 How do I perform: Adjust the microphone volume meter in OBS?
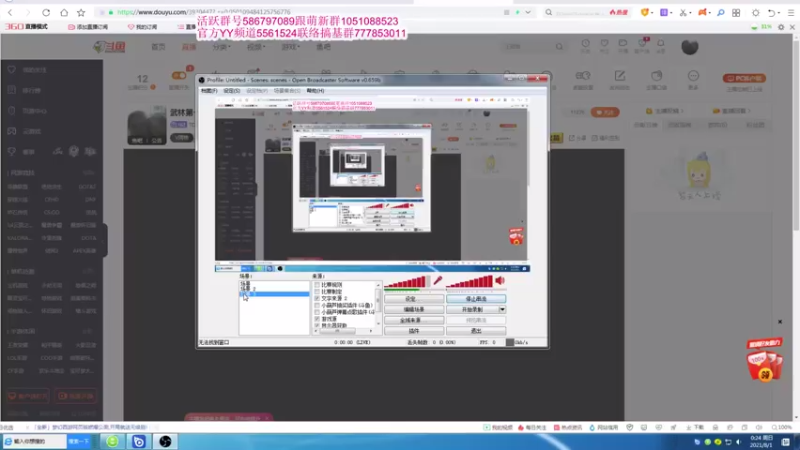click(x=407, y=282)
